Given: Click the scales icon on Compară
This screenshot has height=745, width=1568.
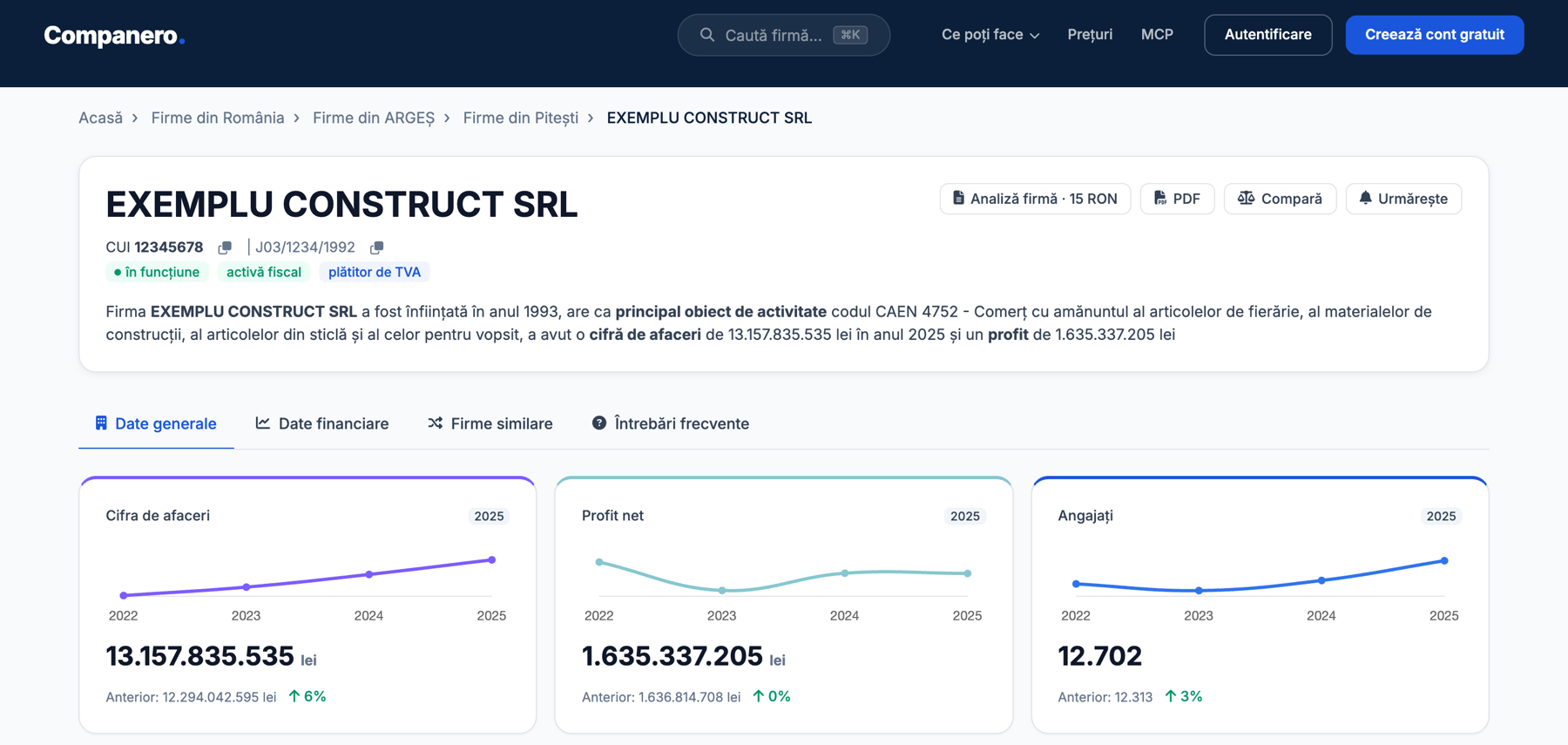Looking at the screenshot, I should pyautogui.click(x=1247, y=198).
